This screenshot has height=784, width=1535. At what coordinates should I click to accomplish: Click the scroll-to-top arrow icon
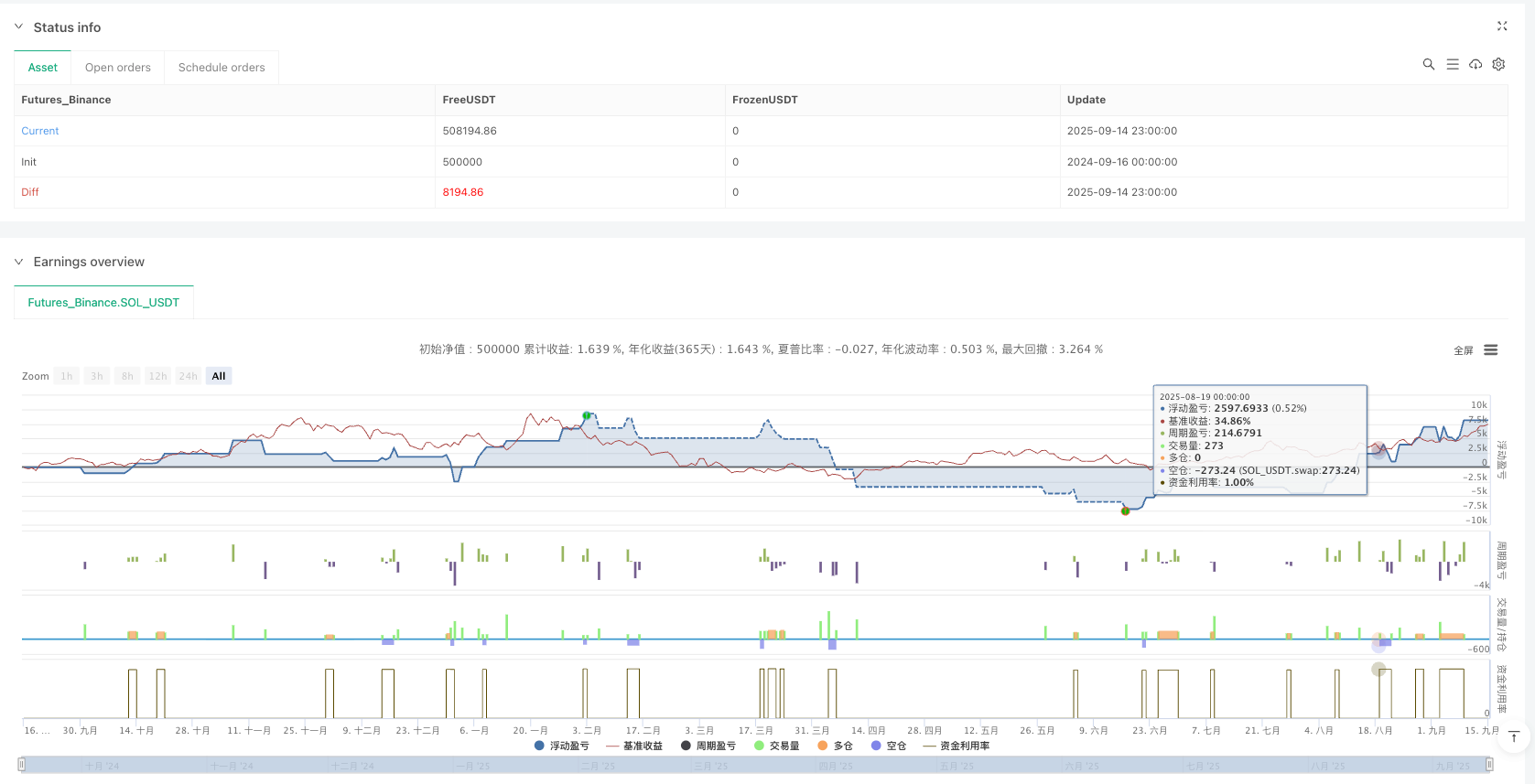pos(1514,736)
